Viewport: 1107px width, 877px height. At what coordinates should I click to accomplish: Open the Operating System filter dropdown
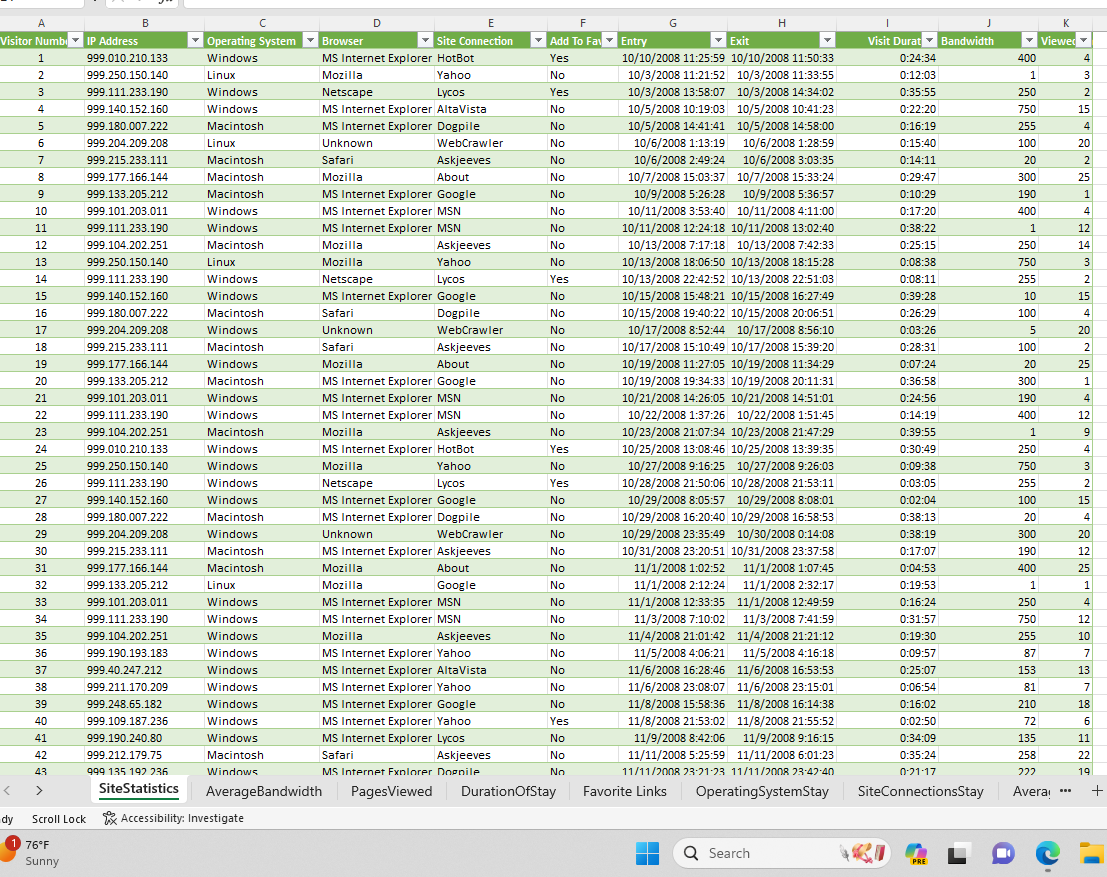pyautogui.click(x=310, y=40)
